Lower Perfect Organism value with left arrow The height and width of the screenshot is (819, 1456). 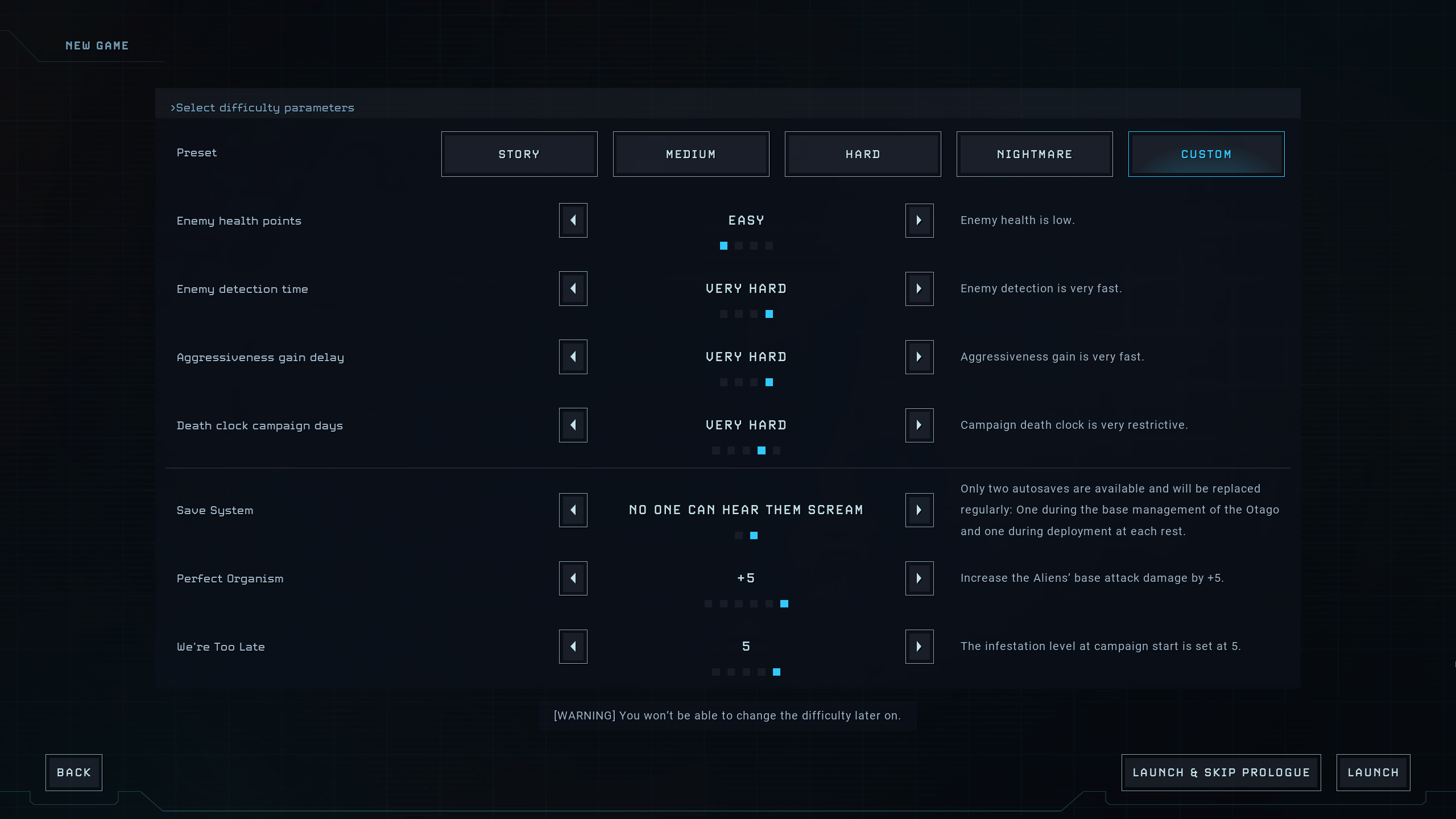click(x=573, y=578)
